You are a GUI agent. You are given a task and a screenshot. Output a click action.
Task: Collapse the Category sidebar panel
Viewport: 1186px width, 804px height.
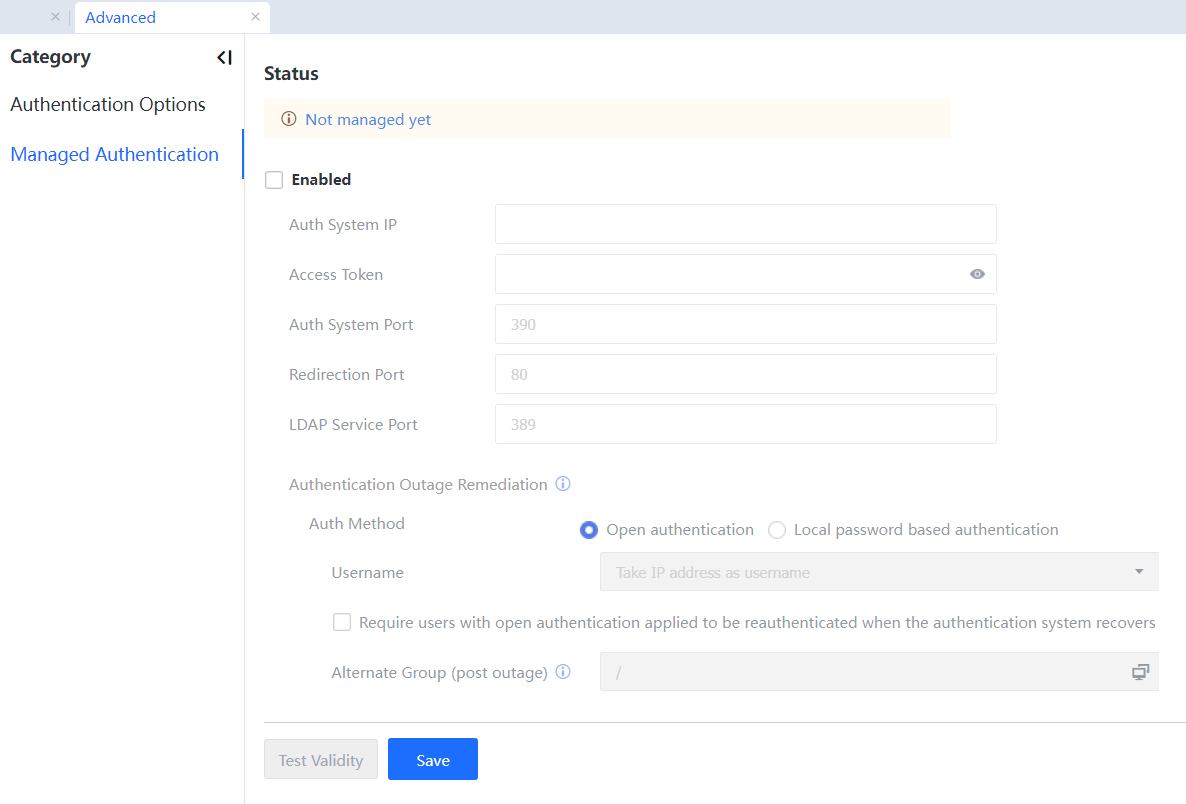click(224, 58)
